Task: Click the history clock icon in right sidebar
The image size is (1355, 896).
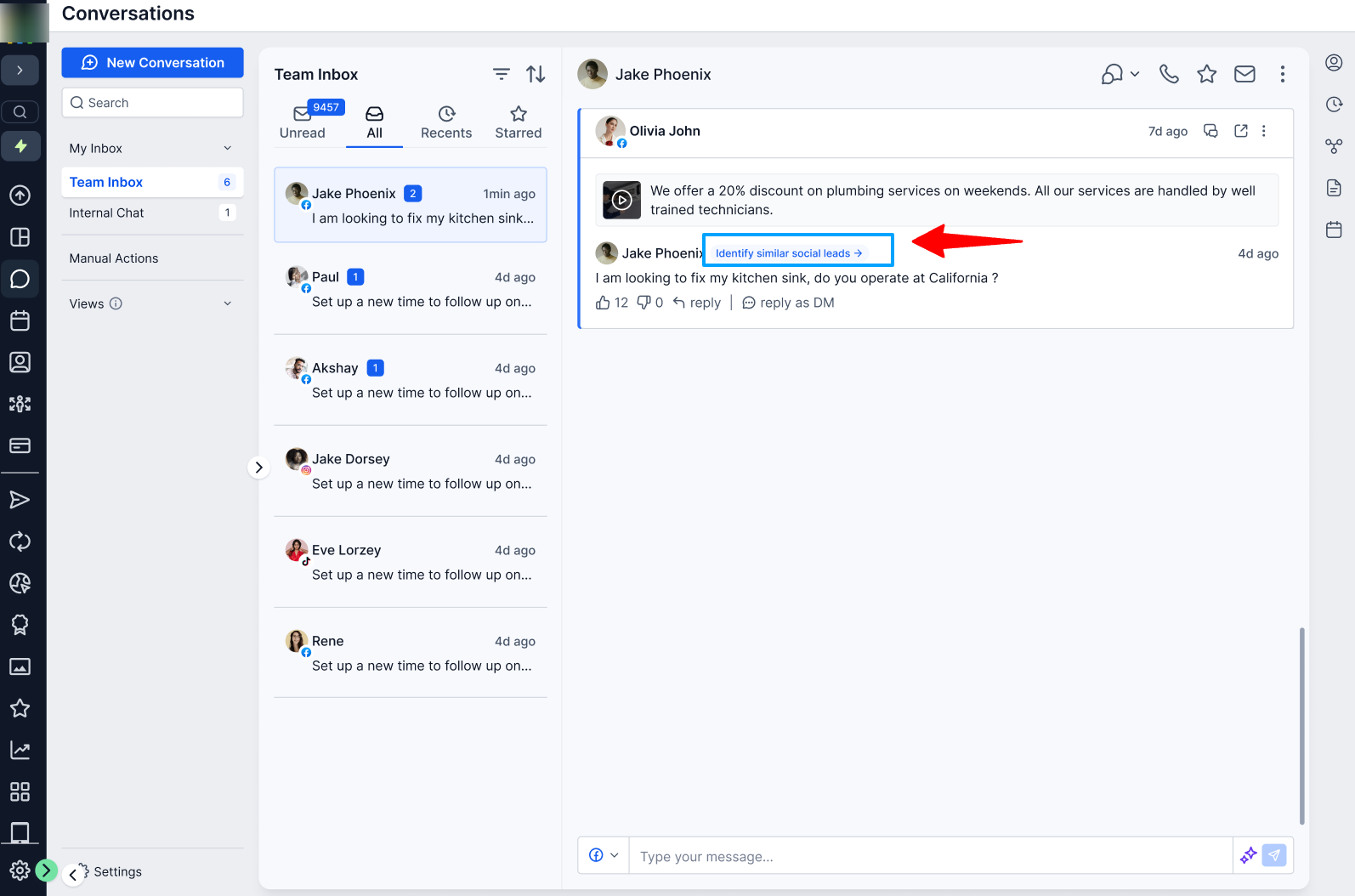Action: point(1334,104)
